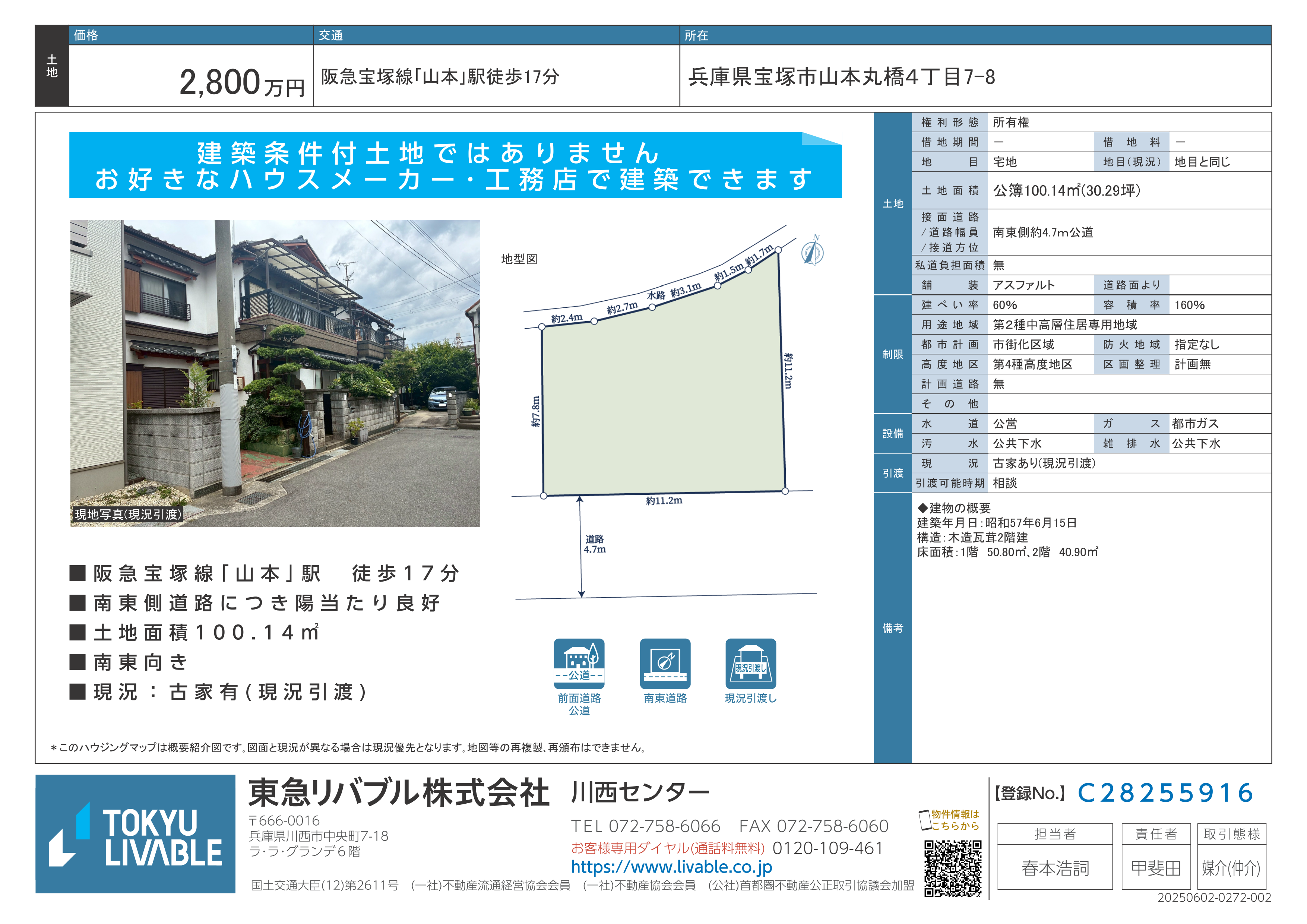Click the 媒介(仲介) transaction type box
The image size is (1307, 924).
pyautogui.click(x=1231, y=868)
